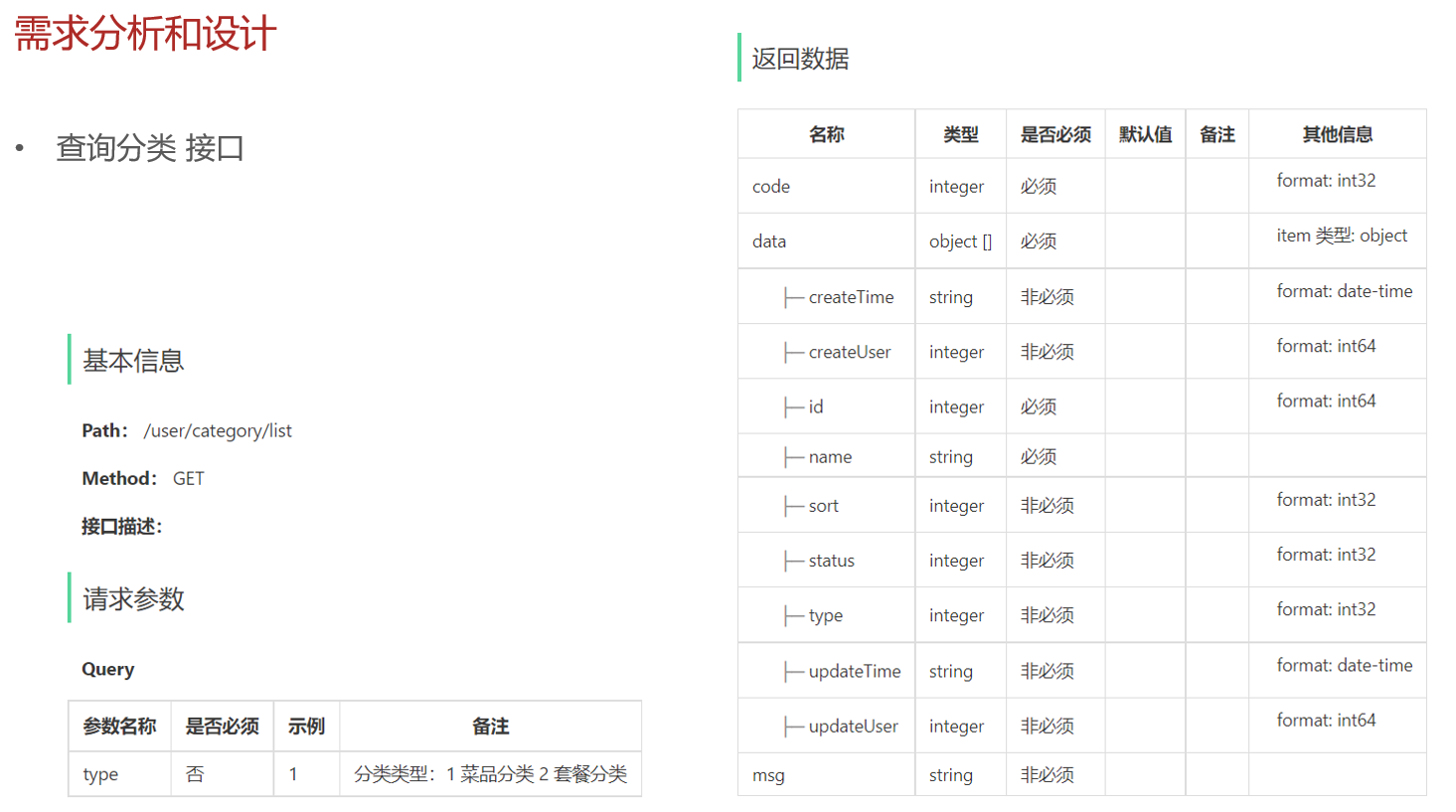Select the data field row name
This screenshot has height=812, width=1456.
(769, 242)
